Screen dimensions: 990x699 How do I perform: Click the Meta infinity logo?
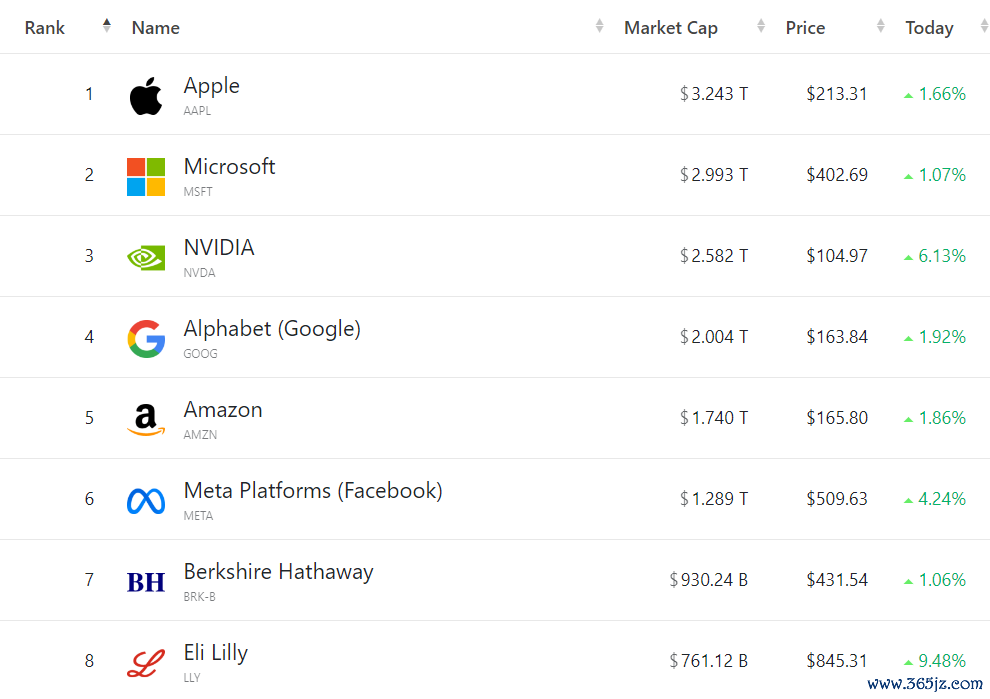146,501
